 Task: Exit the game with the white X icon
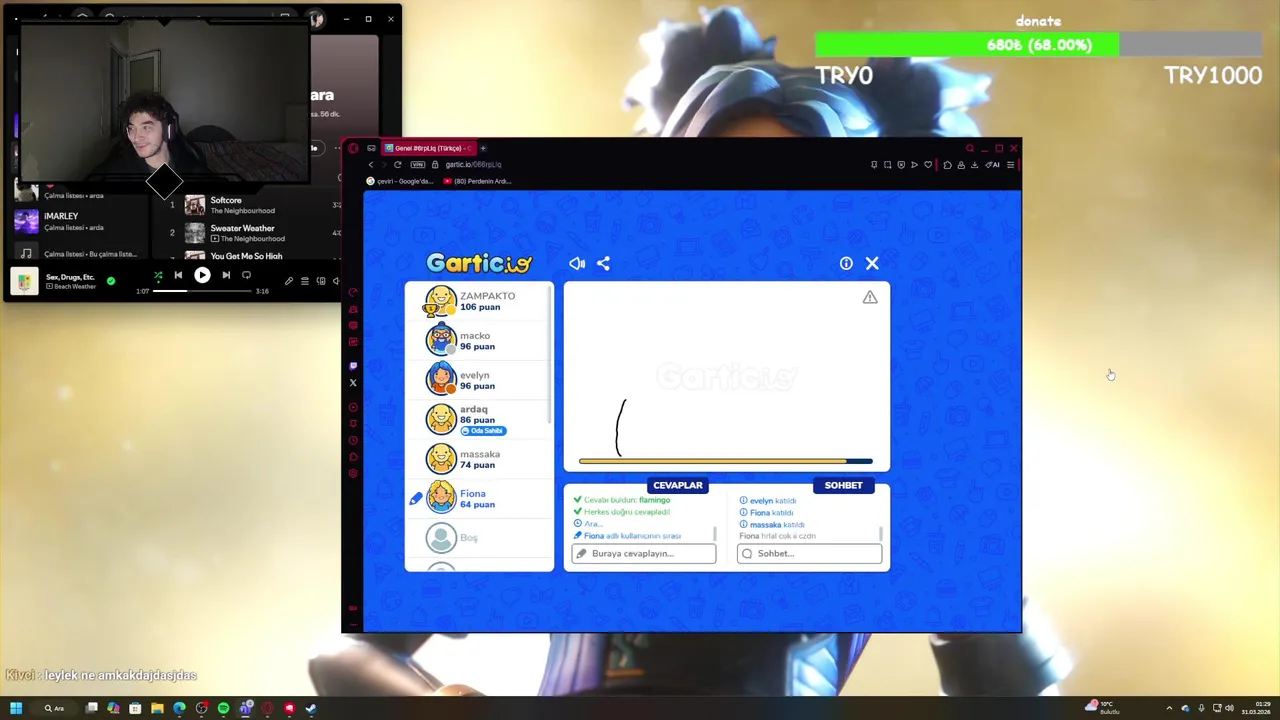click(872, 263)
